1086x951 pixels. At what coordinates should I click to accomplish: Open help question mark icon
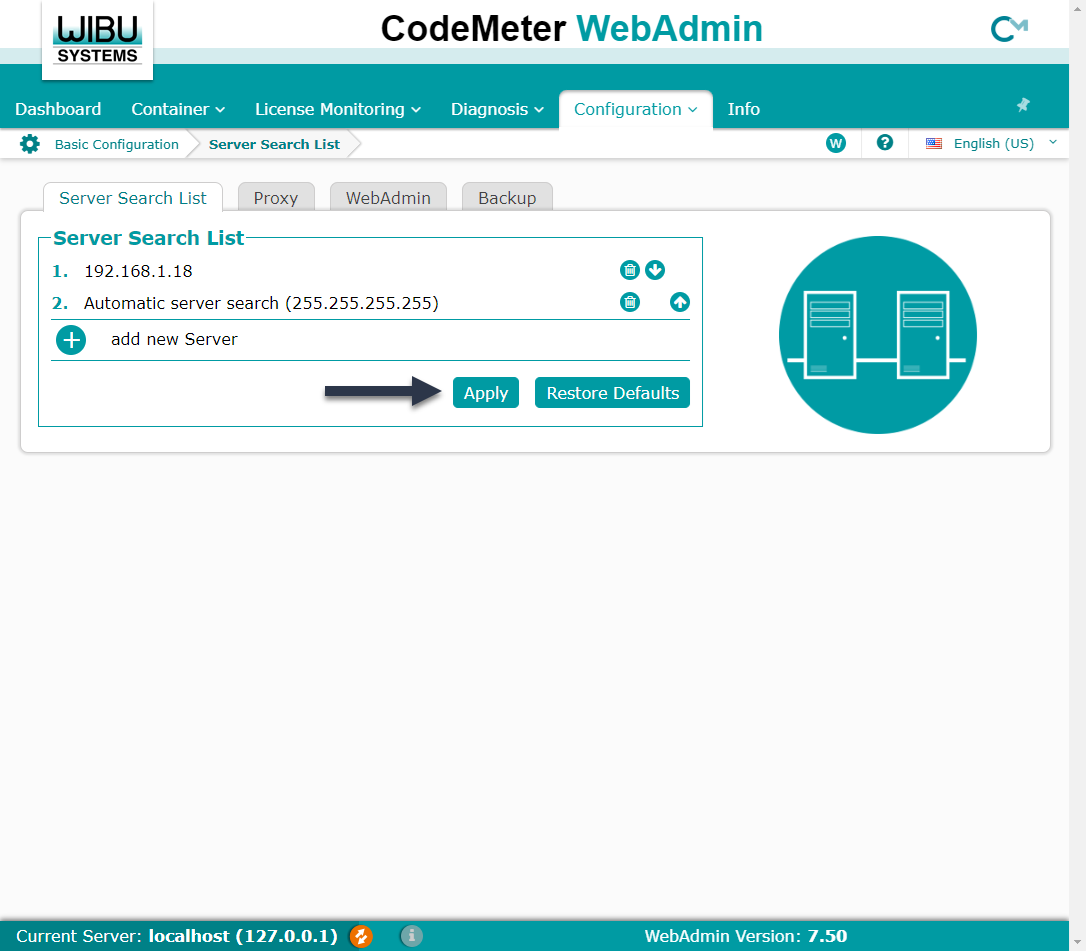click(x=884, y=143)
